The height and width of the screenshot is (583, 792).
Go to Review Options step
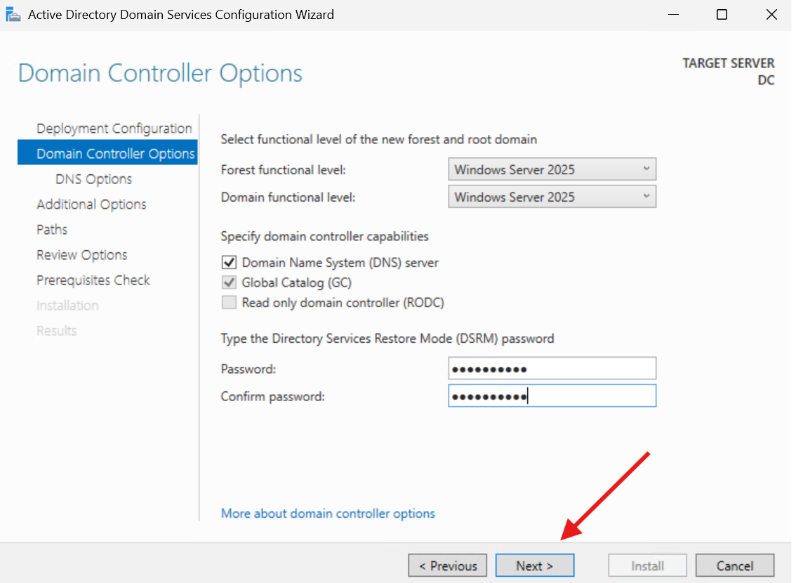82,255
